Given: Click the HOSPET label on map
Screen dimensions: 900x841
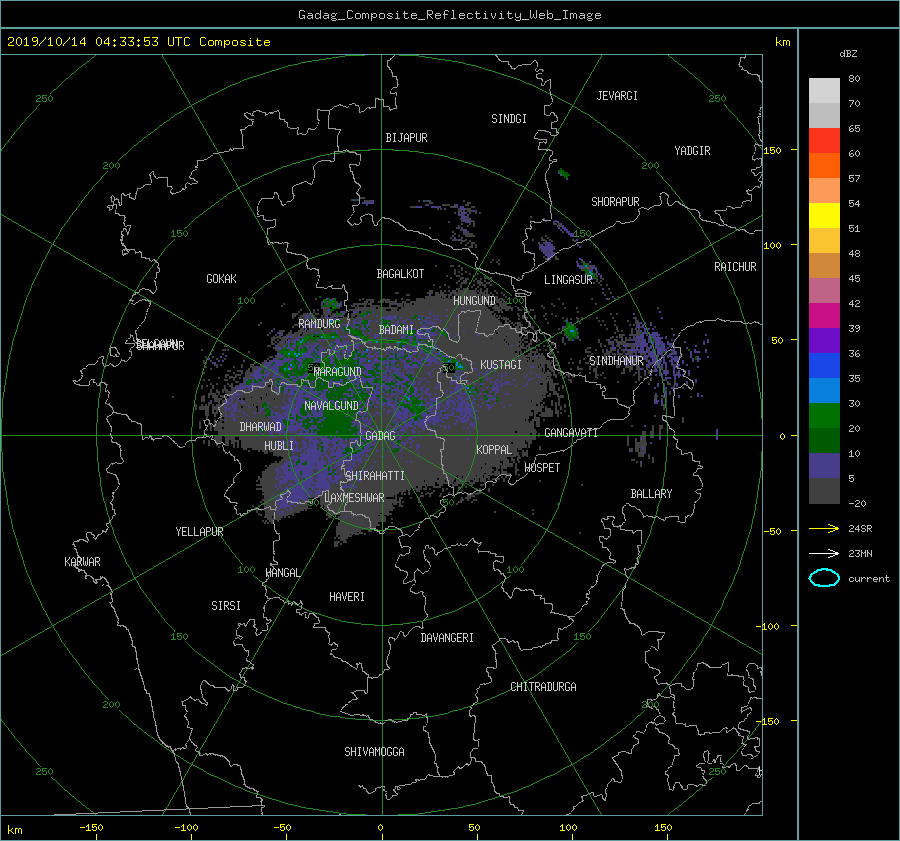Looking at the screenshot, I should tap(542, 468).
